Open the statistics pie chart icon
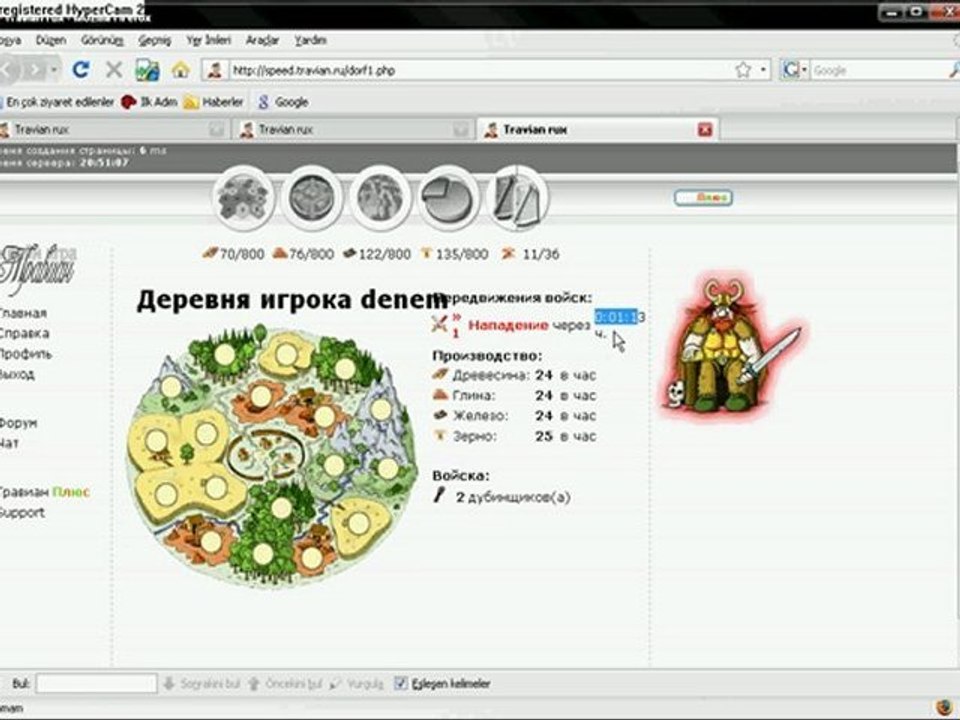Viewport: 960px width, 720px height. click(449, 198)
